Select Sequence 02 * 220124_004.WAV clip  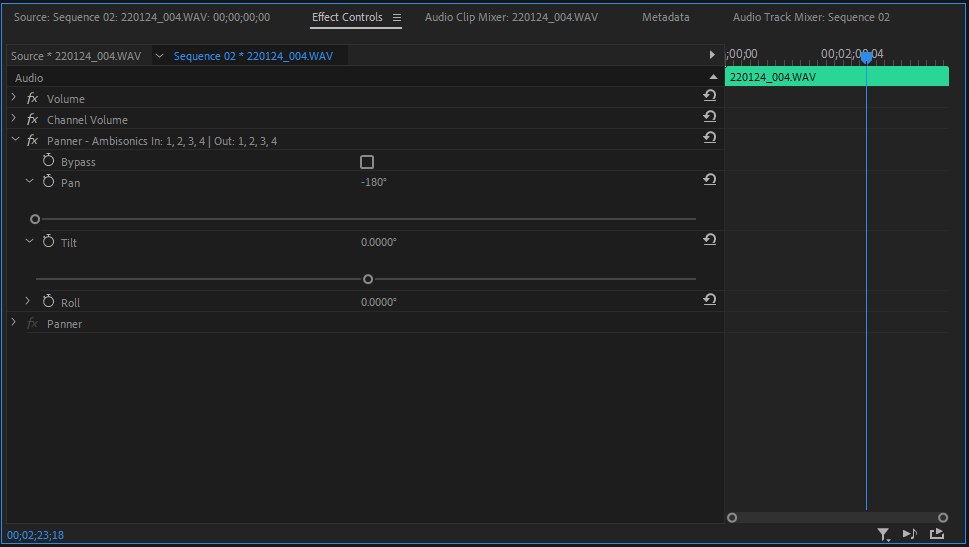tap(253, 56)
